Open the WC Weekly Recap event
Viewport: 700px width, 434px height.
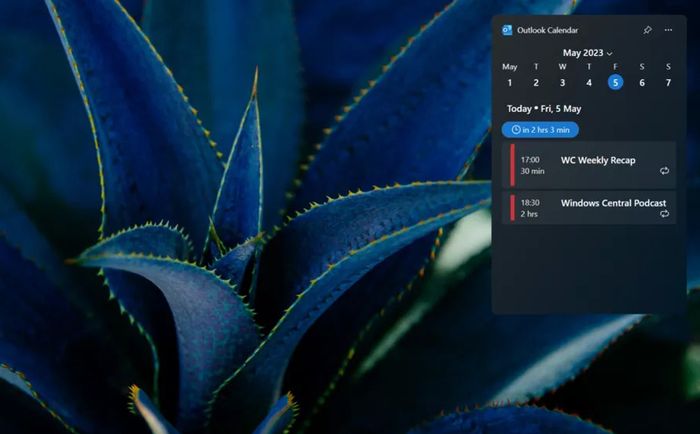click(589, 165)
